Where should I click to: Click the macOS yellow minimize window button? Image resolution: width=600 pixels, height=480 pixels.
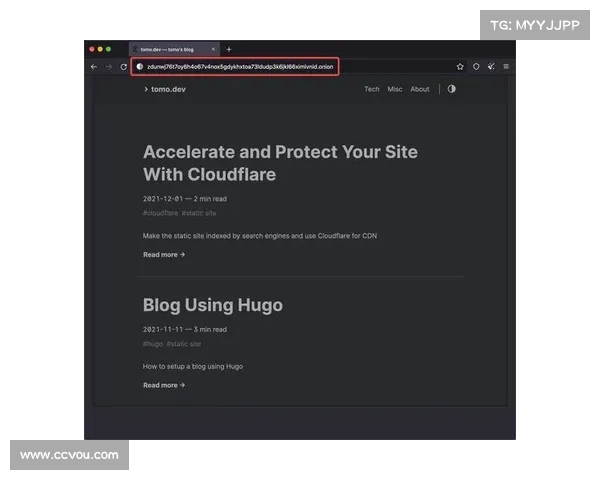tap(100, 49)
